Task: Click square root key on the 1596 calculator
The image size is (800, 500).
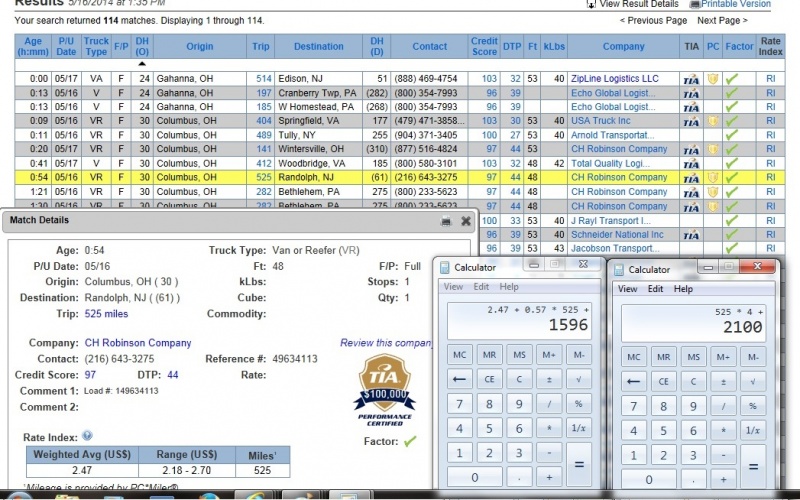Action: click(x=579, y=379)
